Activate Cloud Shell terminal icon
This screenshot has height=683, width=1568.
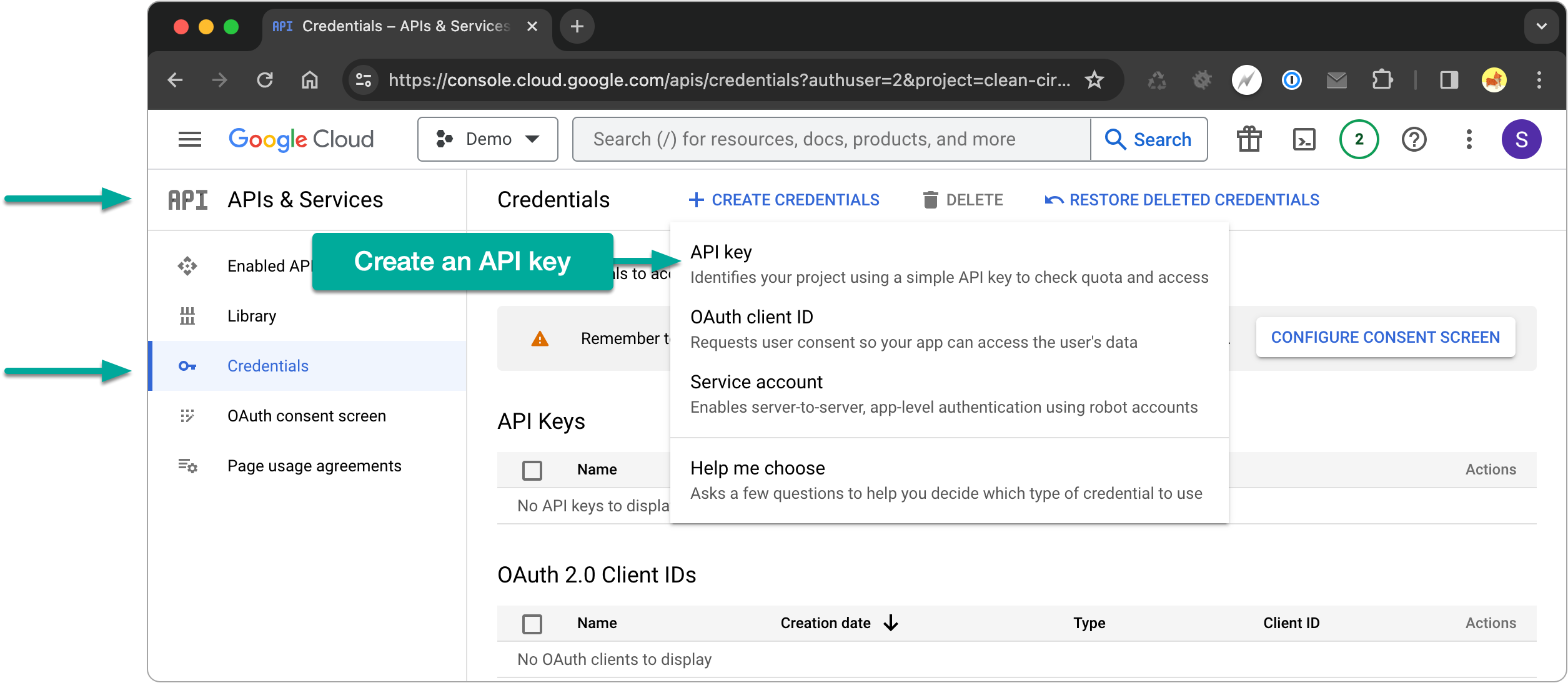(1304, 139)
